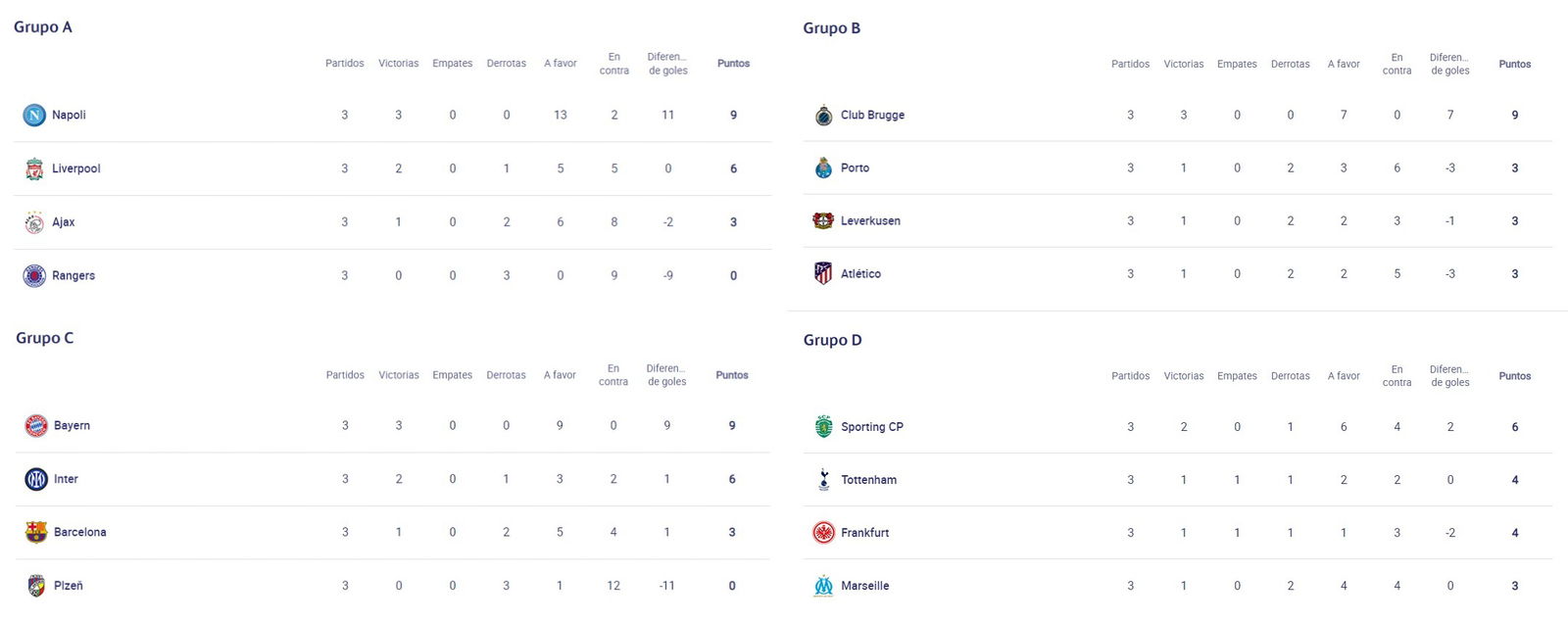Open Club Brugge via its crest
The width and height of the screenshot is (1568, 621).
[823, 116]
